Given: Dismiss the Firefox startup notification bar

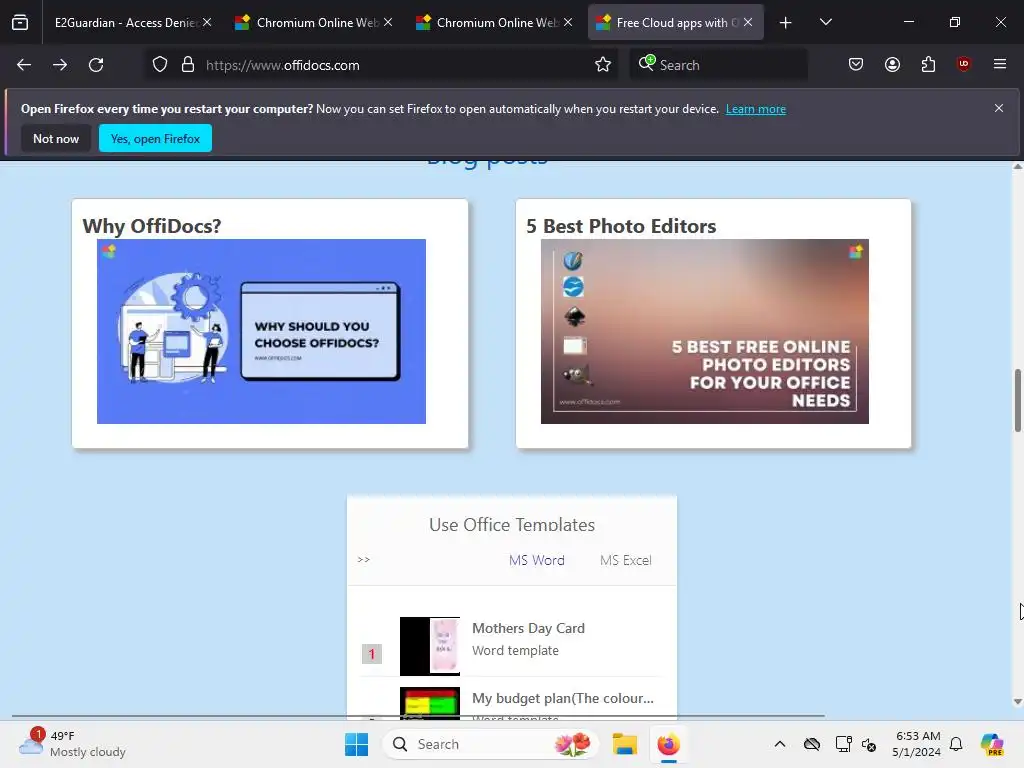Looking at the screenshot, I should [x=999, y=108].
